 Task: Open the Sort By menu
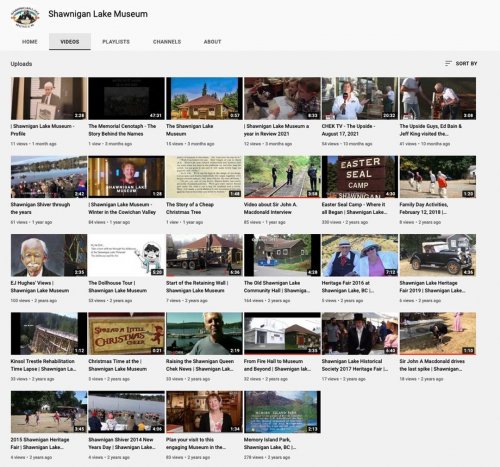pos(461,63)
